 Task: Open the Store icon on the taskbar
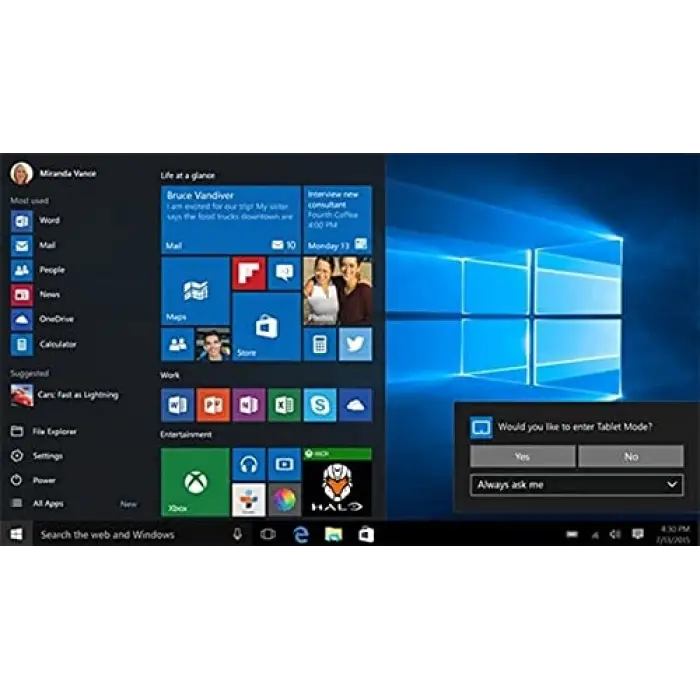[x=366, y=534]
